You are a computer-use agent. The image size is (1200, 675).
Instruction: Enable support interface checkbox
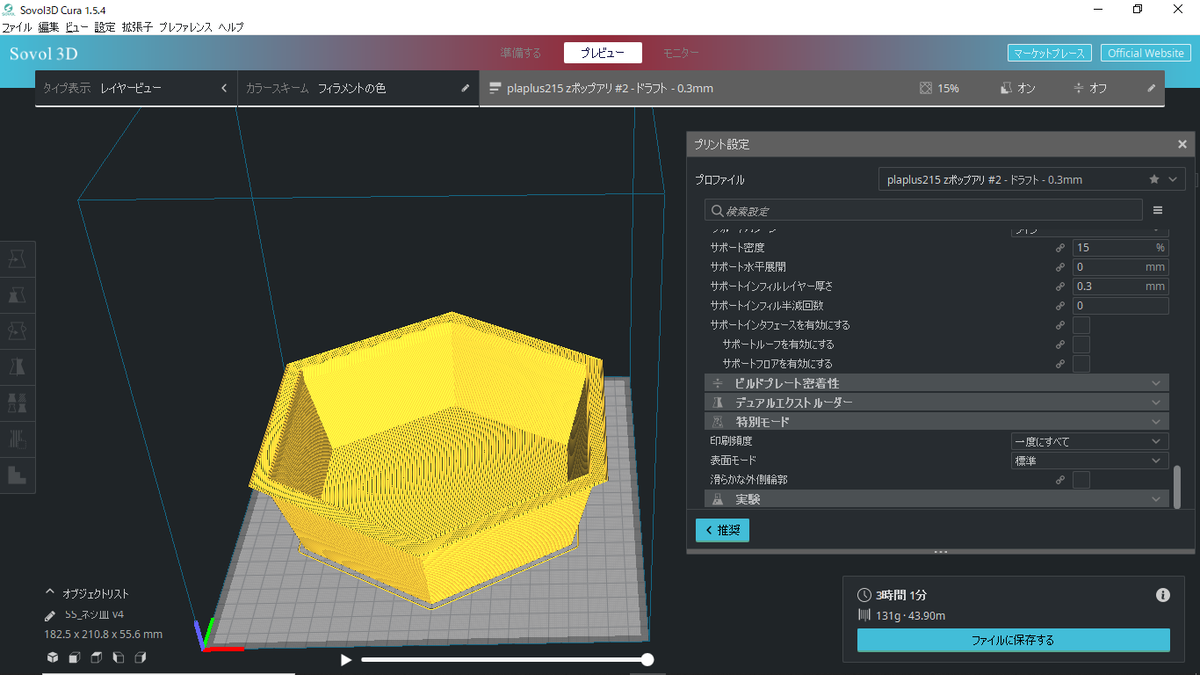1081,325
